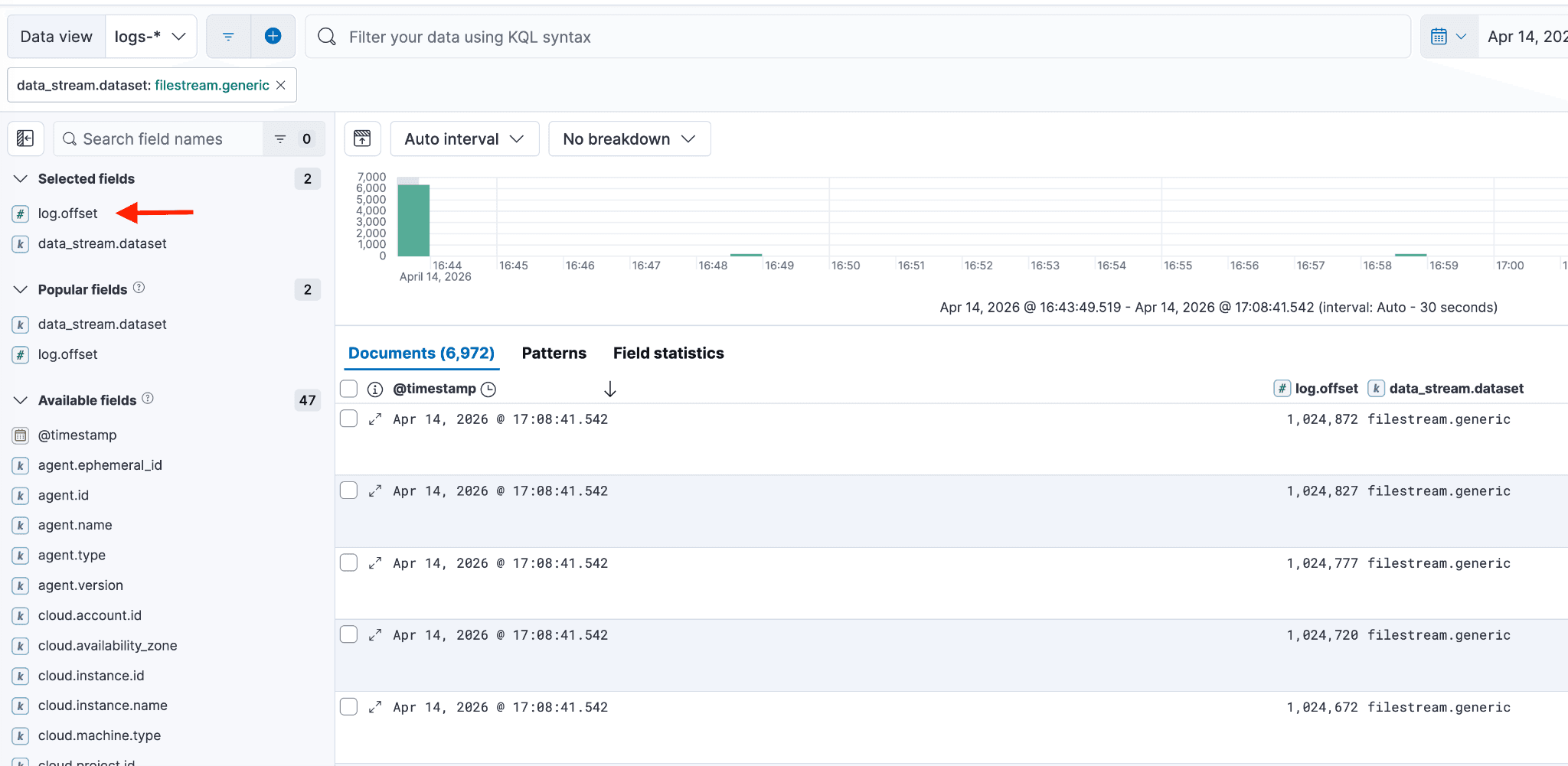This screenshot has width=1568, height=766.
Task: Switch to the Field statistics tab
Action: [668, 353]
